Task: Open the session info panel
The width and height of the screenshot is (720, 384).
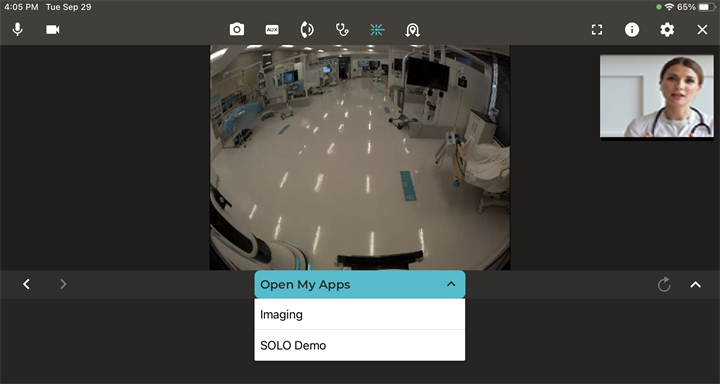Action: 632,30
